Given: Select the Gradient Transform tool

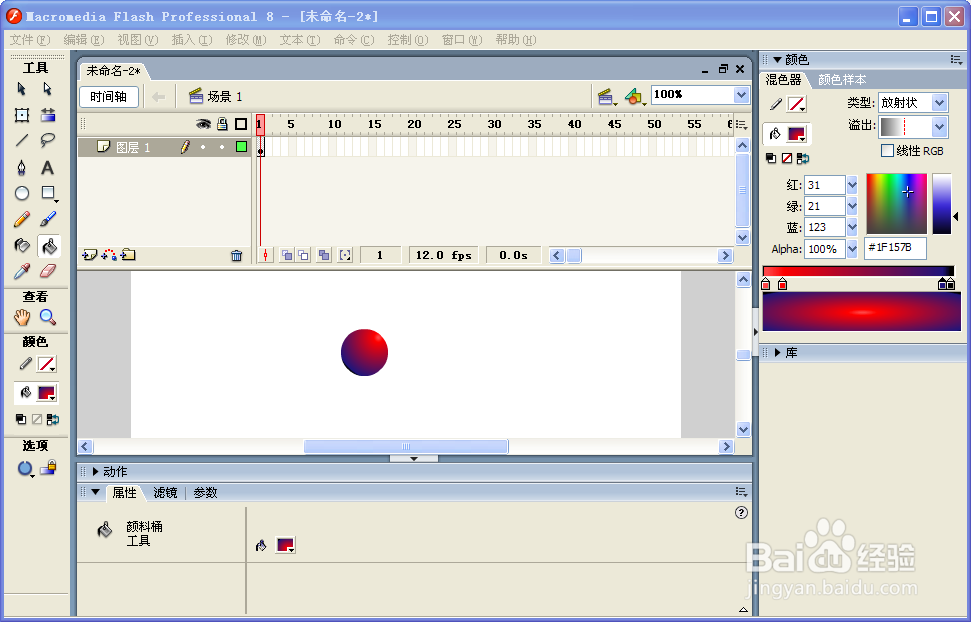Looking at the screenshot, I should pyautogui.click(x=48, y=115).
